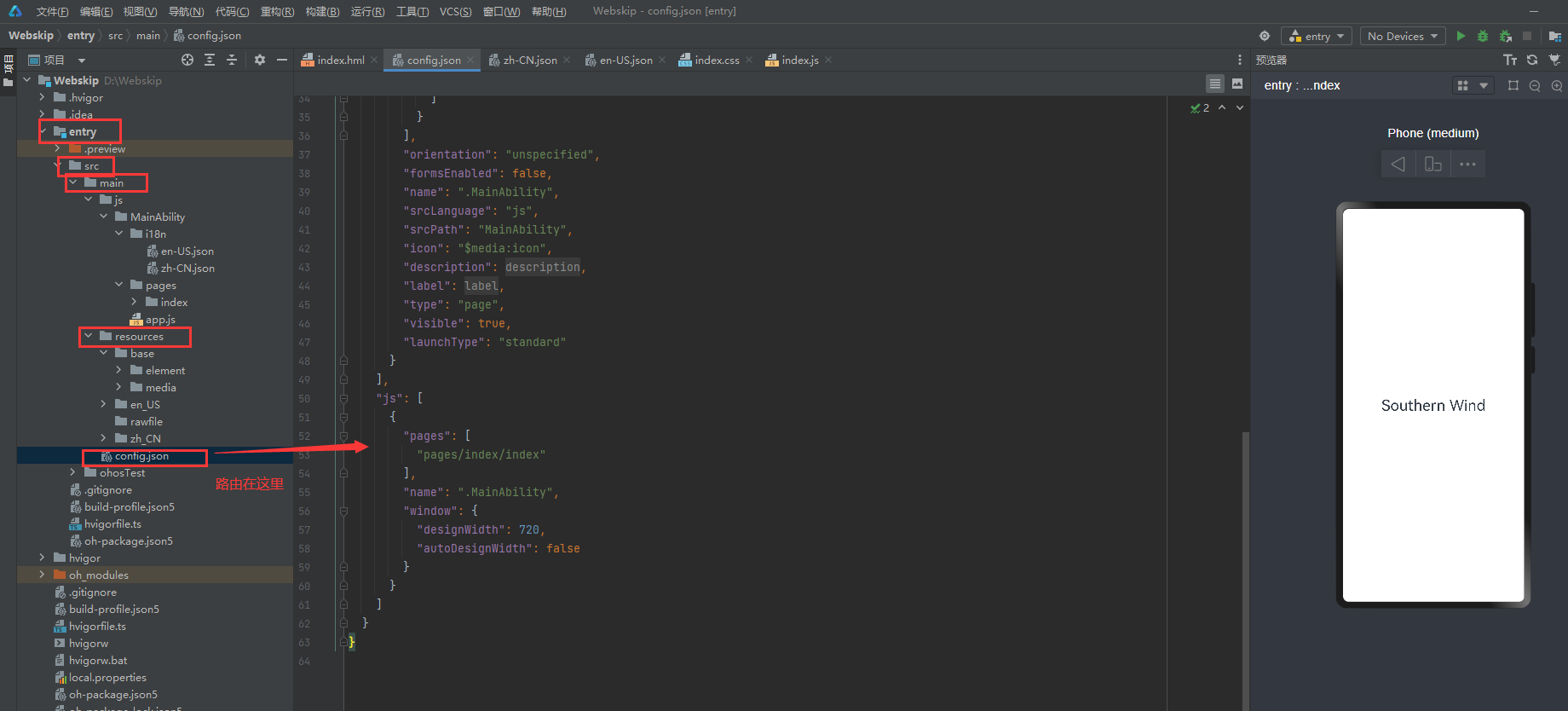The image size is (1568, 711).
Task: Open the No Devices dropdown
Action: (1403, 36)
